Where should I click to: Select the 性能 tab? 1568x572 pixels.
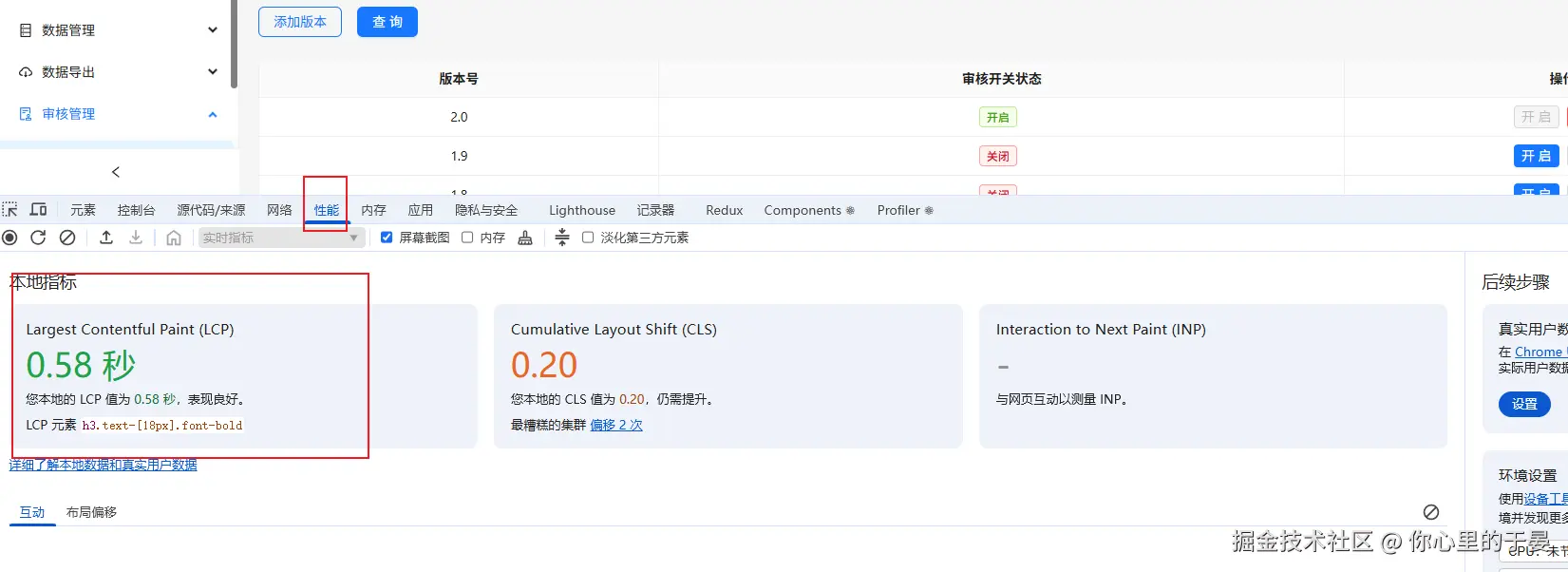point(327,210)
